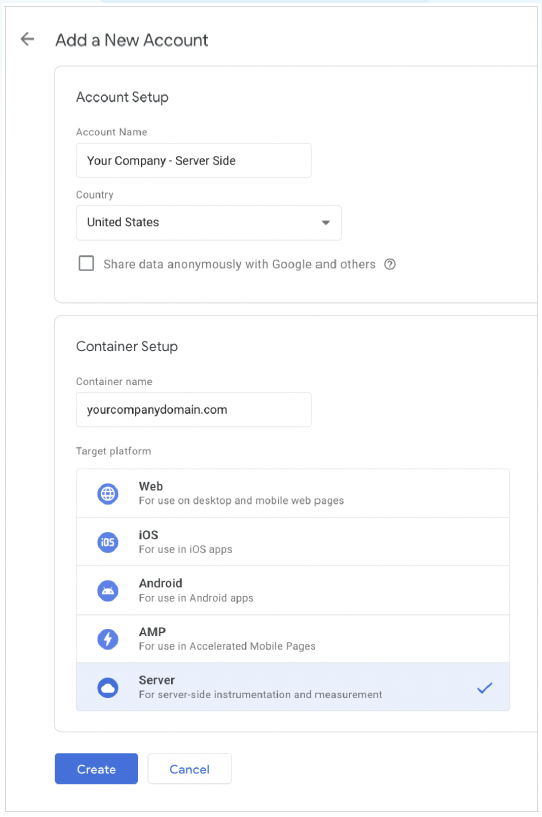Click the Create button
542x817 pixels.
pyautogui.click(x=96, y=769)
